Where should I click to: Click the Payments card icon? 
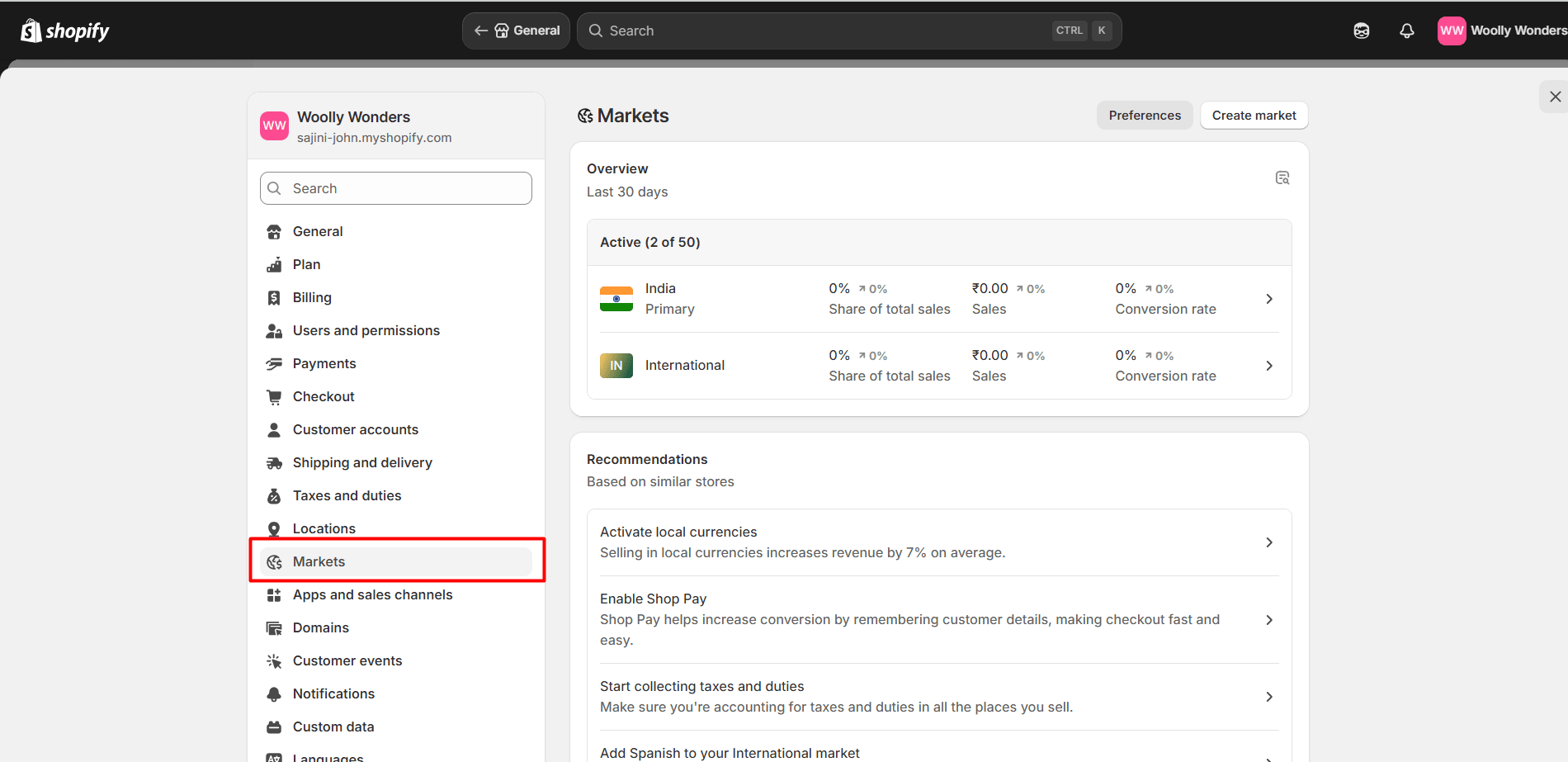pos(274,364)
